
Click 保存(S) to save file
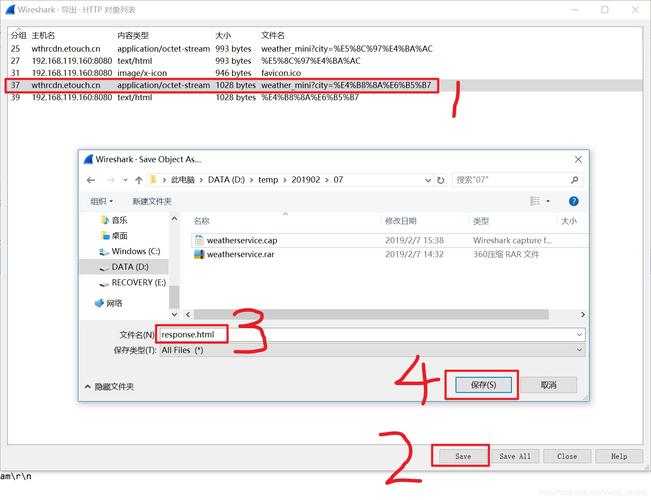(483, 385)
